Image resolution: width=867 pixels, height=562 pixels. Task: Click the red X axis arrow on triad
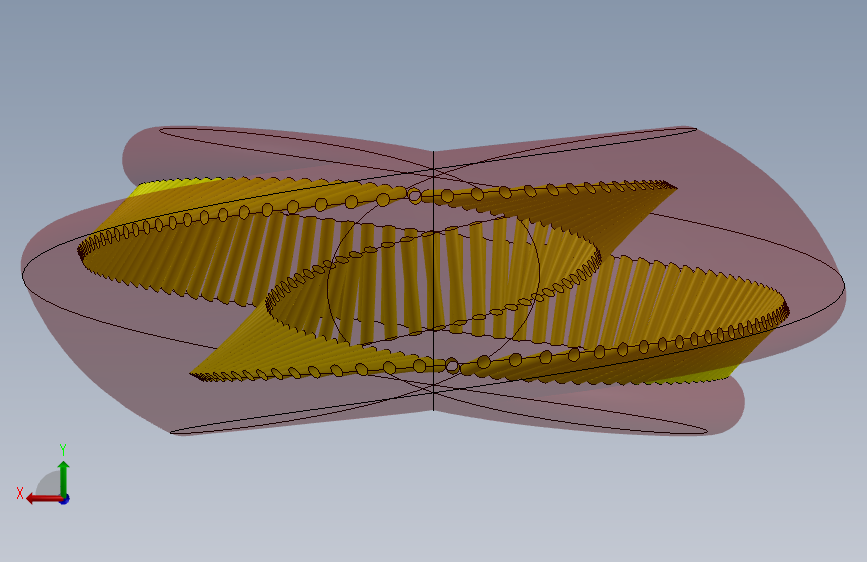[44, 499]
